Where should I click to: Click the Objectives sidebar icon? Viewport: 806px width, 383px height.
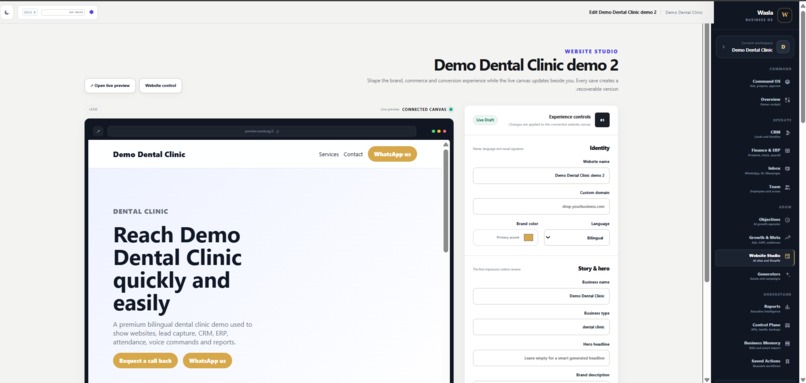787,220
